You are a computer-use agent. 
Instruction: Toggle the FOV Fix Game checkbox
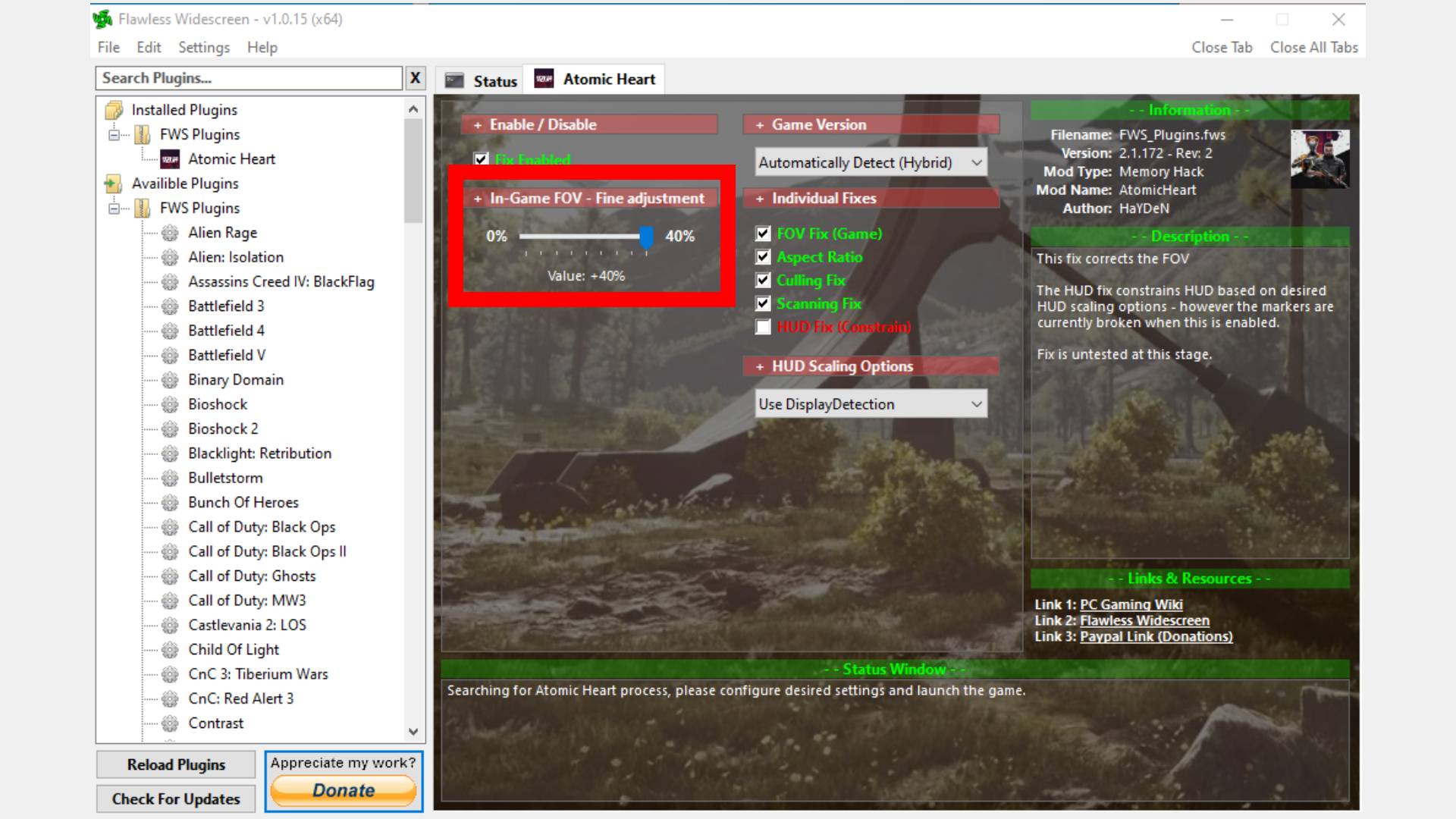click(762, 234)
